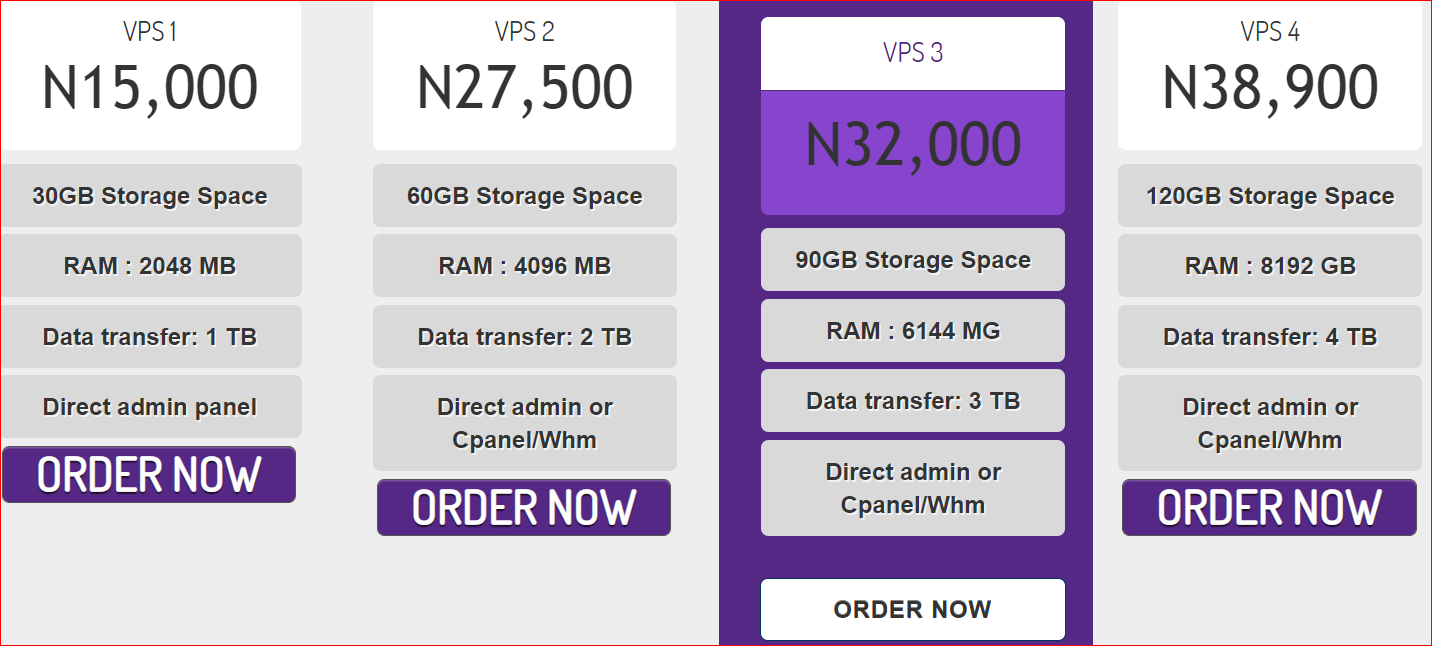
Task: Click the RAM : 2048 MB row
Action: coord(150,266)
